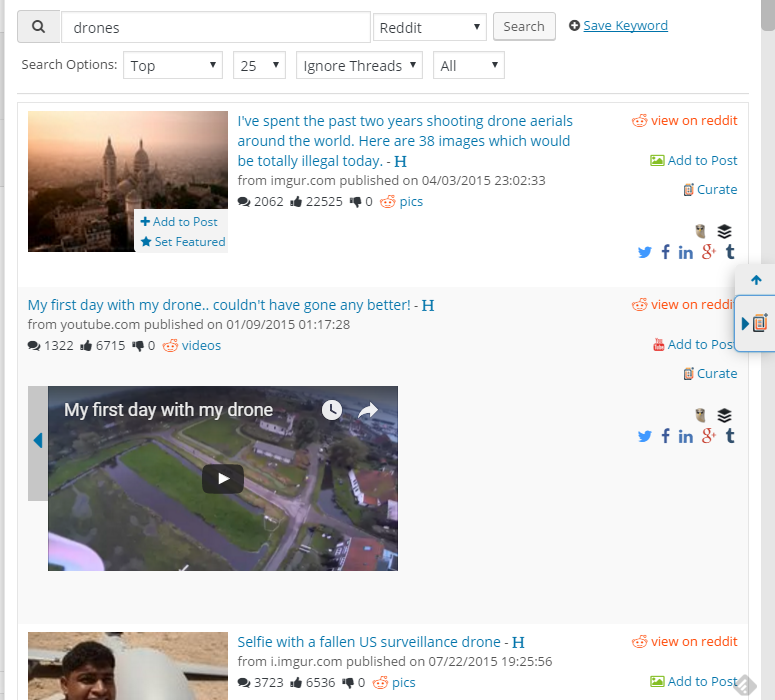Click the selfie with drone thumbnail
Viewport: 775px width, 700px height.
pyautogui.click(x=128, y=666)
